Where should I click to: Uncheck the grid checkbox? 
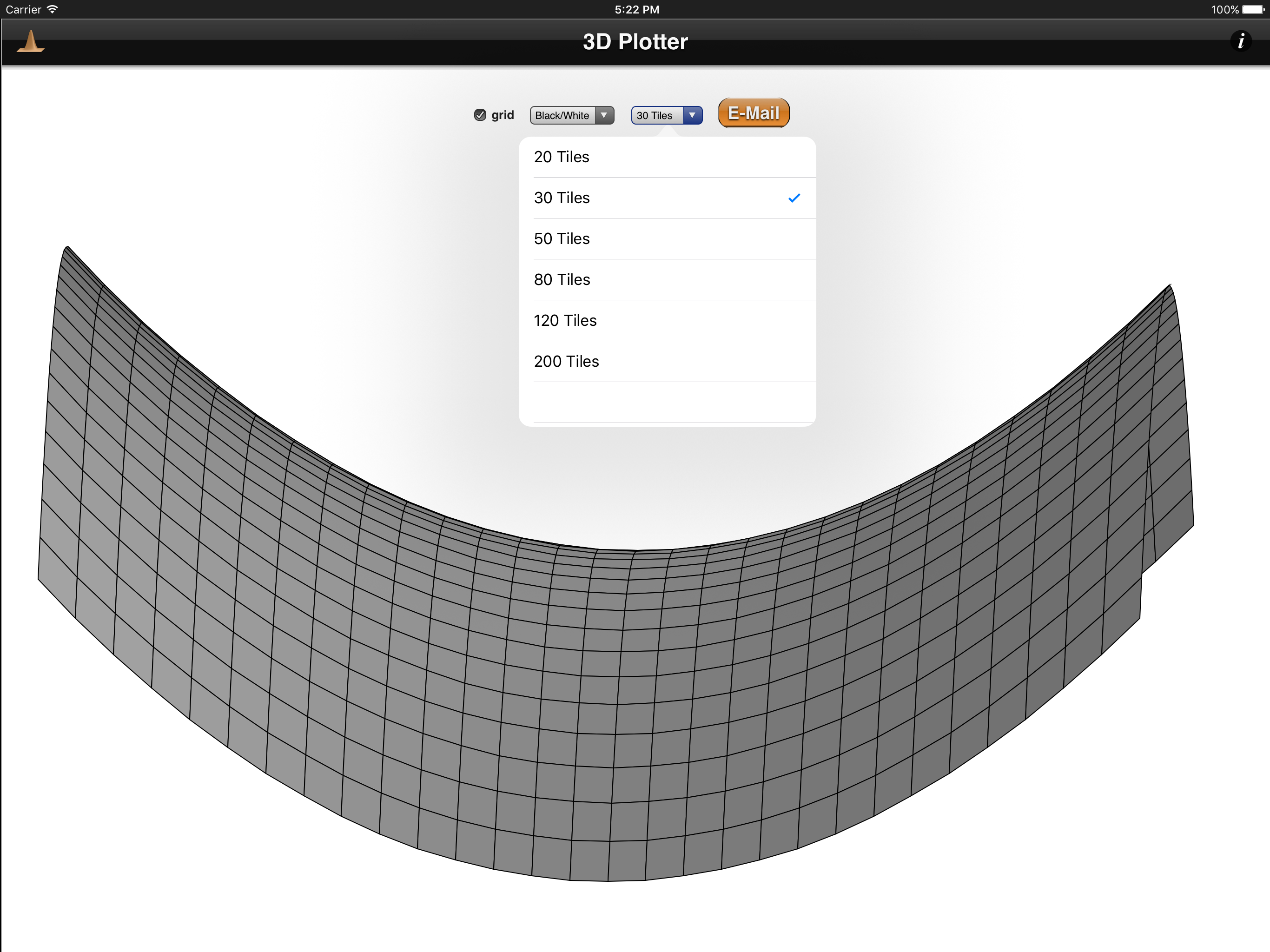(x=480, y=115)
